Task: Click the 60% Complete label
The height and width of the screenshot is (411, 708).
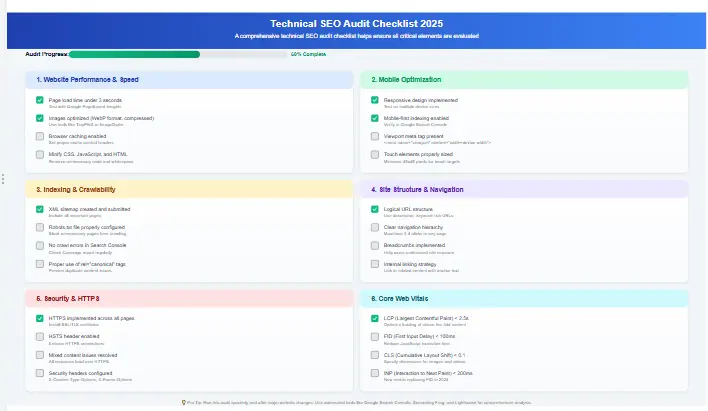Action: click(308, 54)
